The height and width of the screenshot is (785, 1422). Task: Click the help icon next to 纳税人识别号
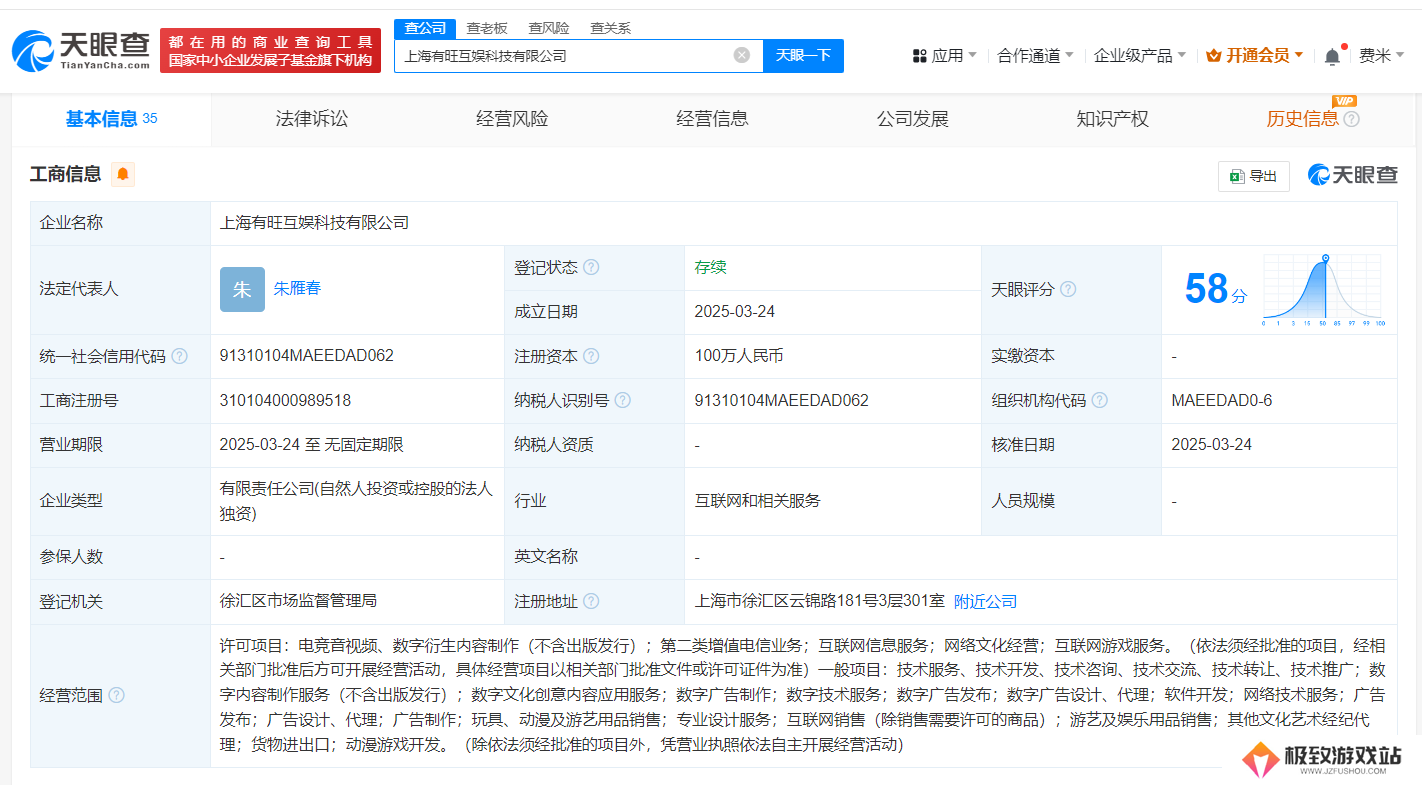(623, 400)
